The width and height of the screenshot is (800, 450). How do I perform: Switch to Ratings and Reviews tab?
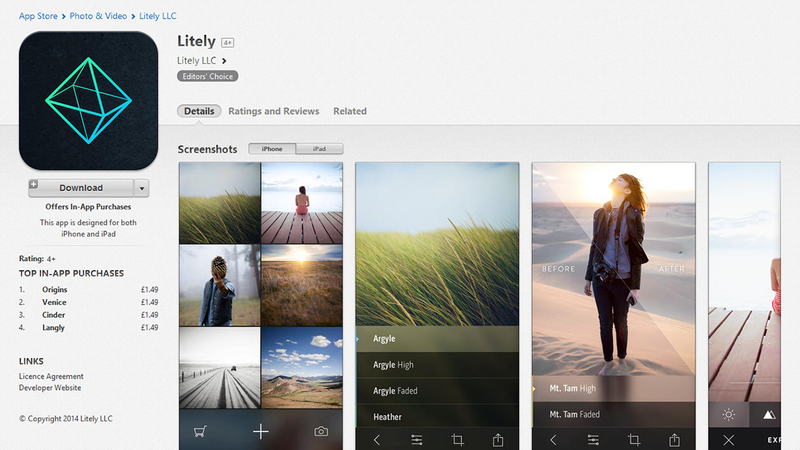pos(273,111)
